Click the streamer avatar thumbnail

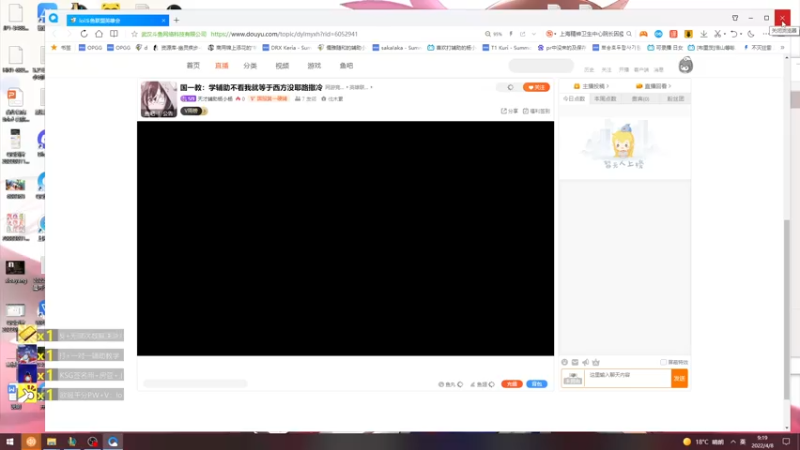click(x=159, y=99)
